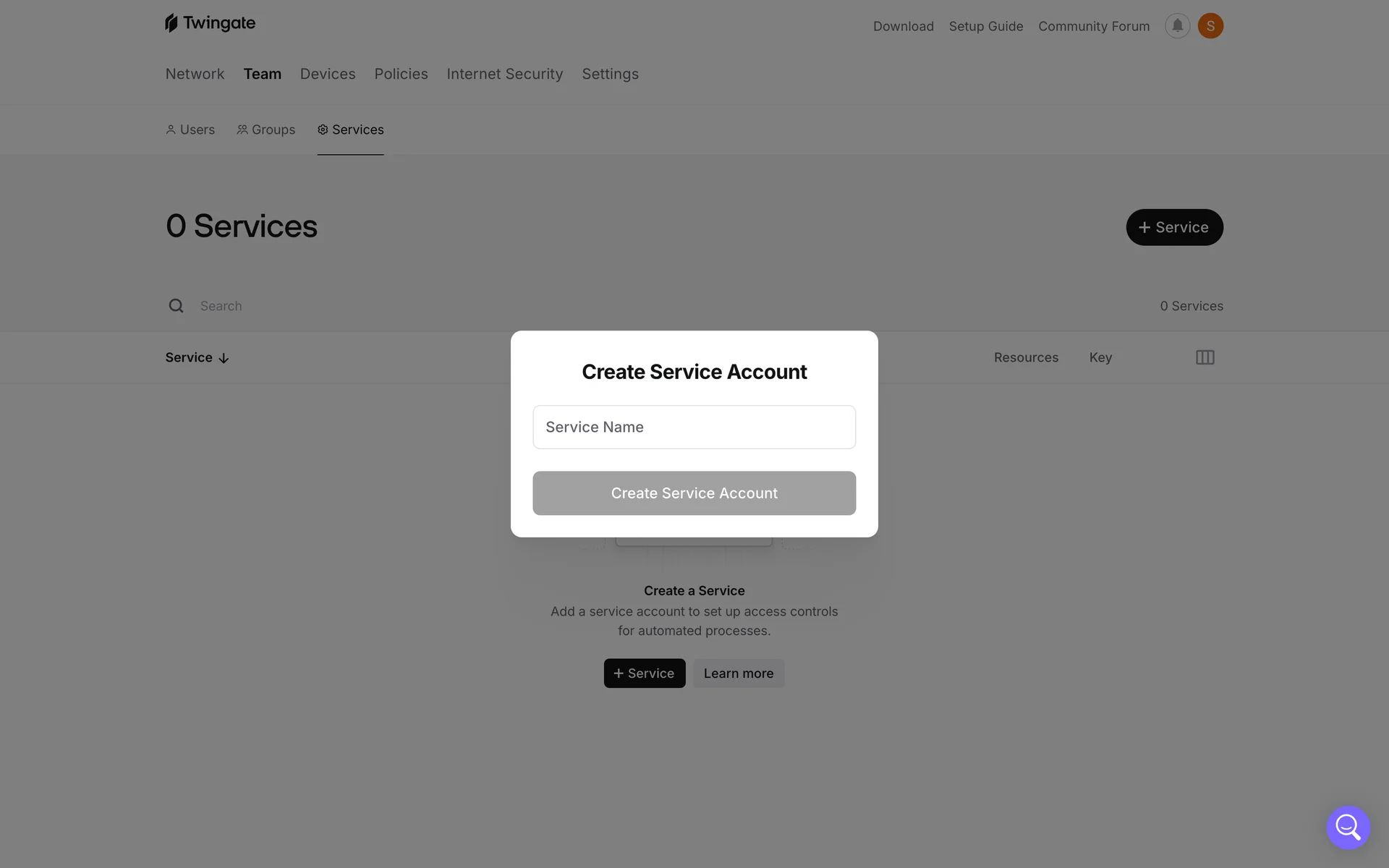Open the Policies section

[401, 74]
